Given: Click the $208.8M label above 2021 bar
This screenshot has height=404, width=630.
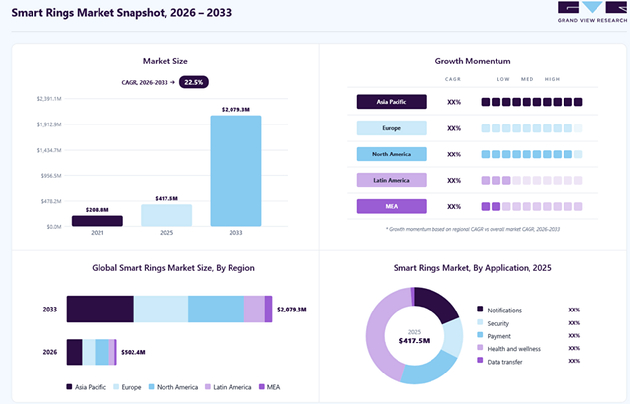Looking at the screenshot, I should click(x=97, y=210).
